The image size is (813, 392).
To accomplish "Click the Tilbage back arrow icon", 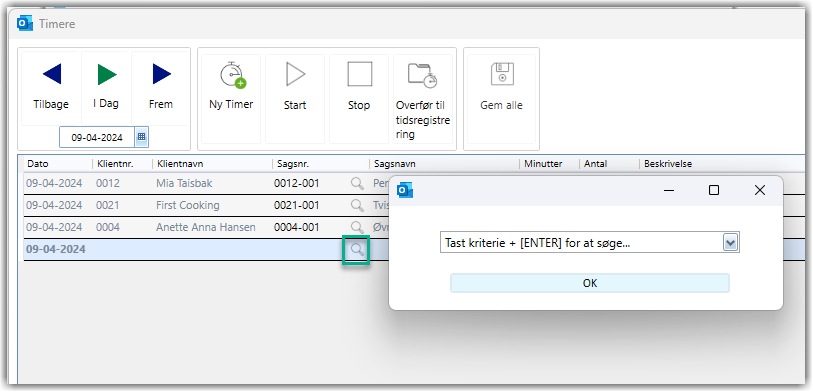I will click(x=52, y=74).
